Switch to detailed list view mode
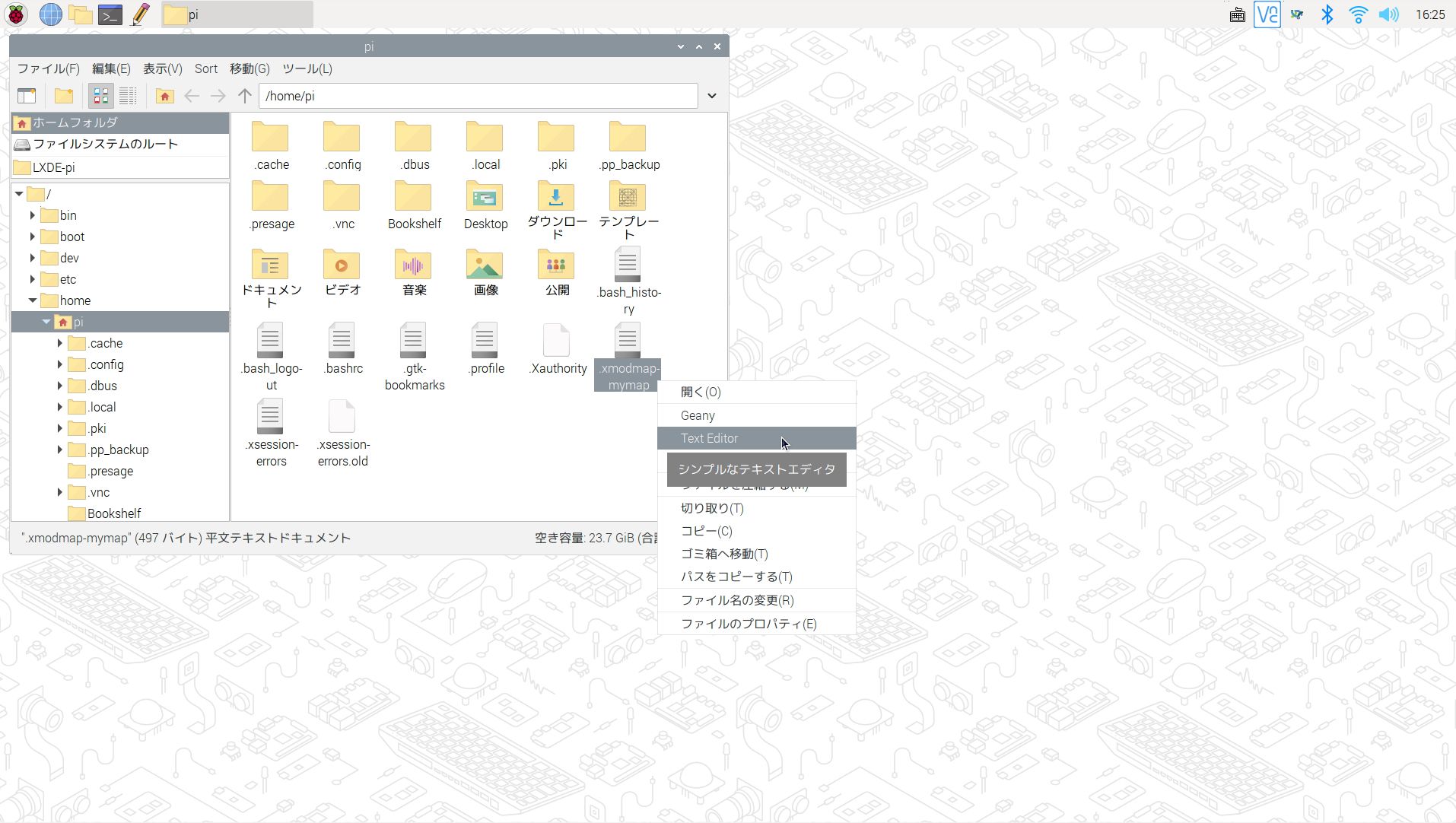Viewport: 1456px width, 823px height. coord(128,96)
